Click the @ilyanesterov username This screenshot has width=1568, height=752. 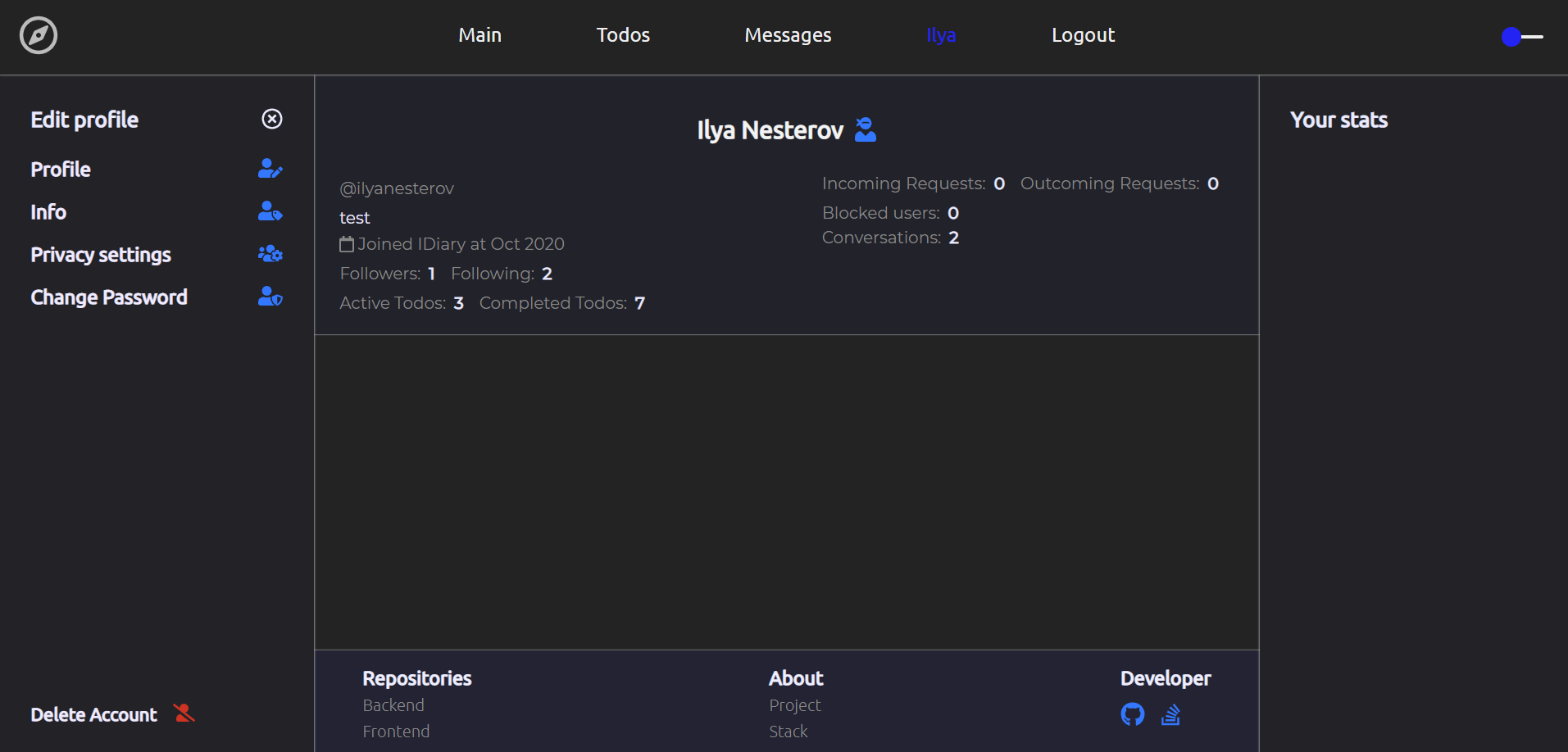coord(397,188)
